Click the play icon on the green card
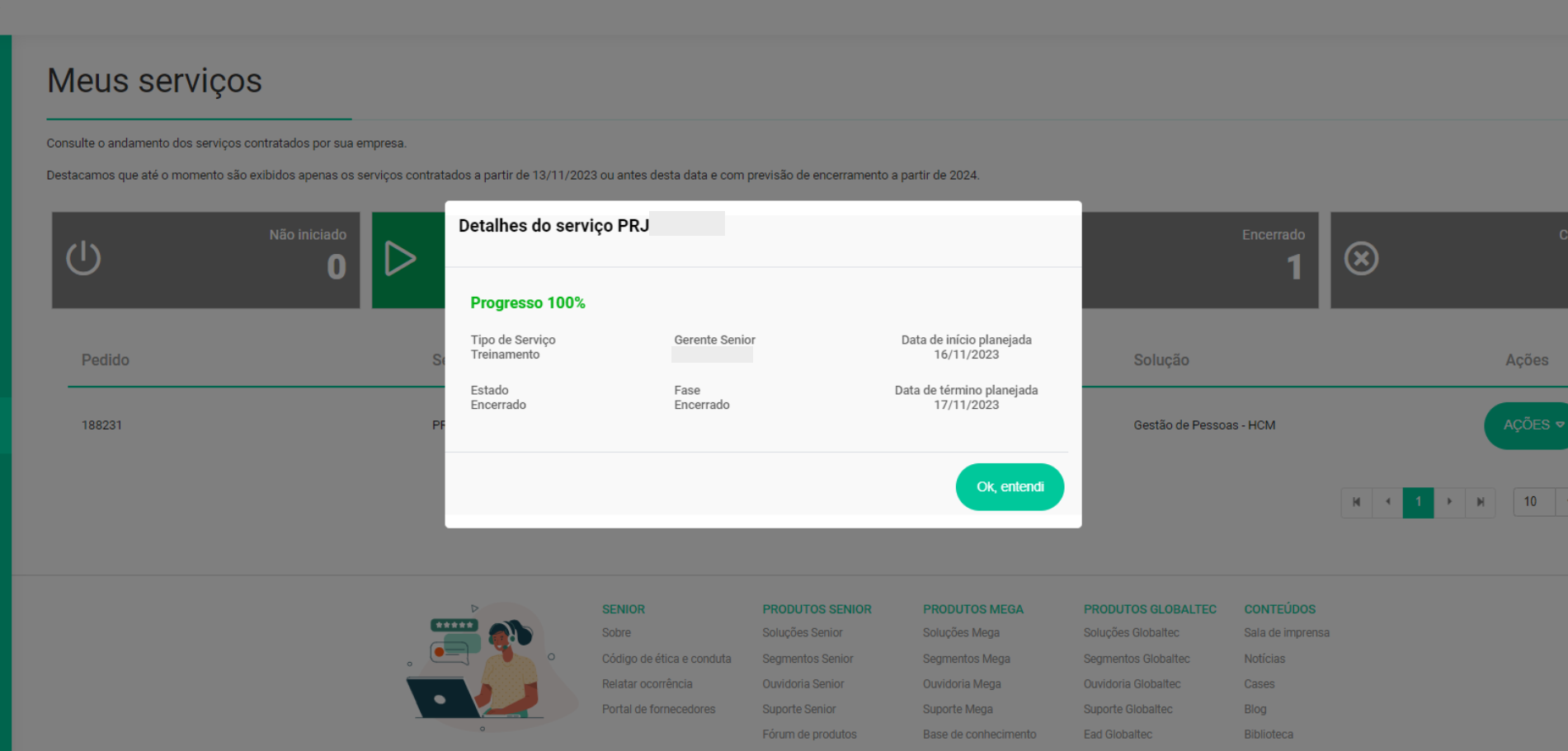The height and width of the screenshot is (751, 1568). pos(400,259)
